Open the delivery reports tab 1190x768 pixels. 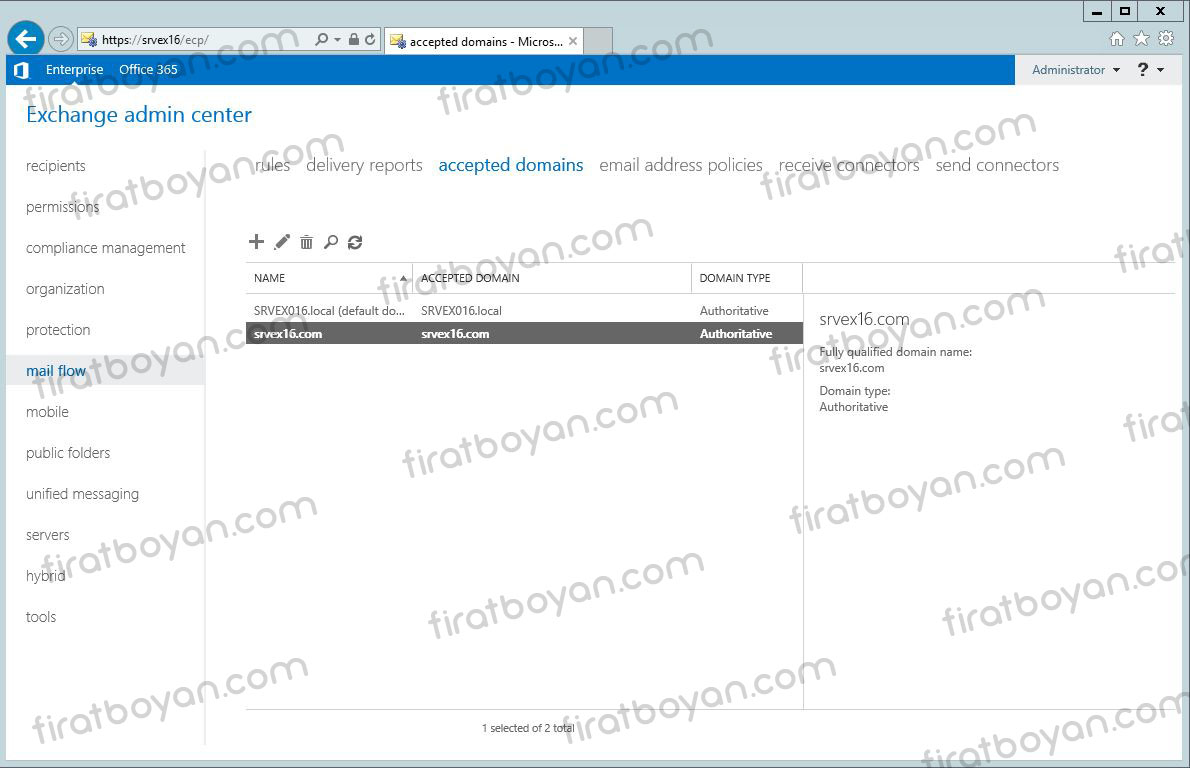click(x=364, y=165)
